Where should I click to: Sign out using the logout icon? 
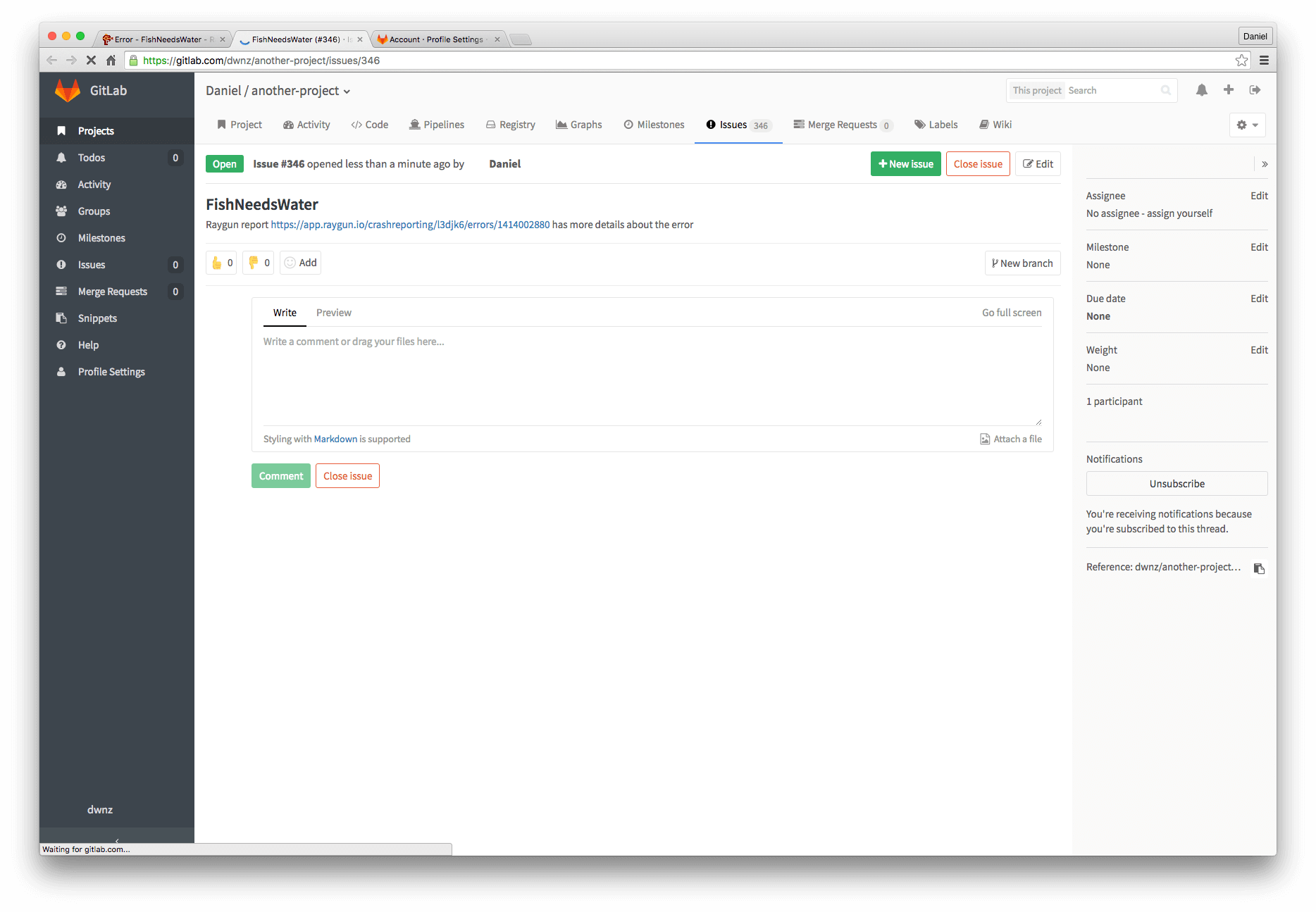point(1255,89)
